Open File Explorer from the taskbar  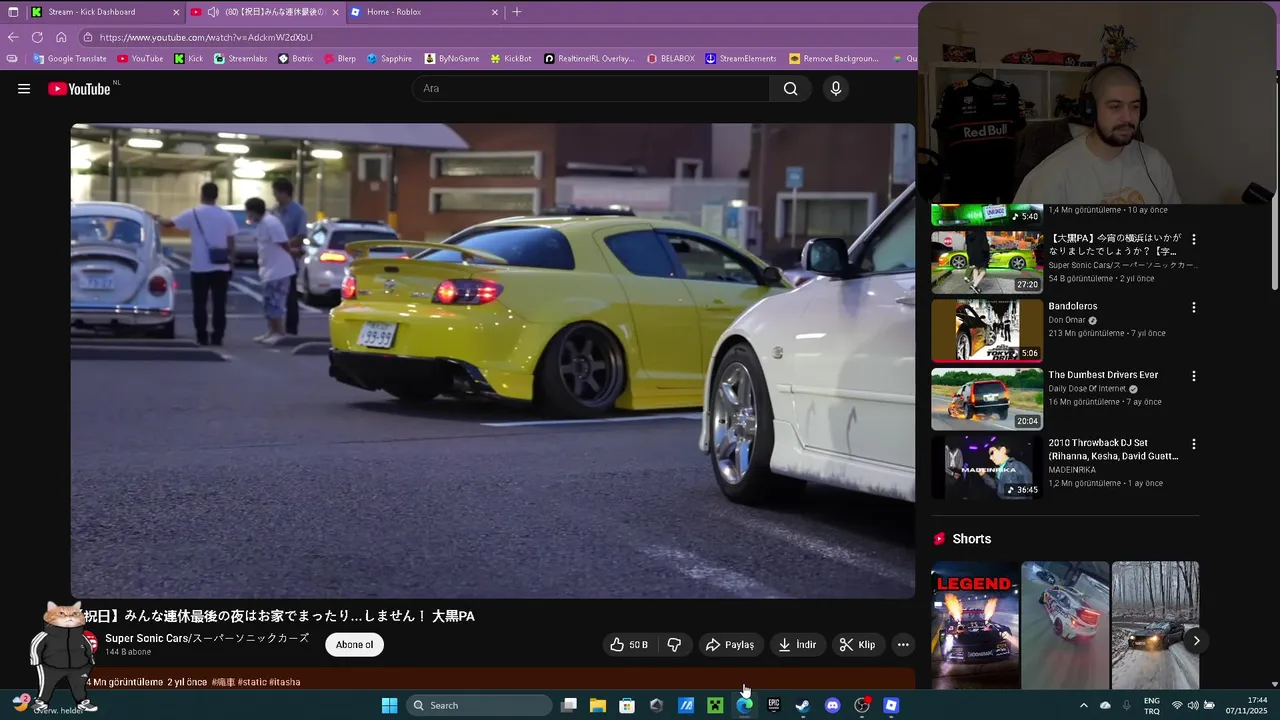598,705
